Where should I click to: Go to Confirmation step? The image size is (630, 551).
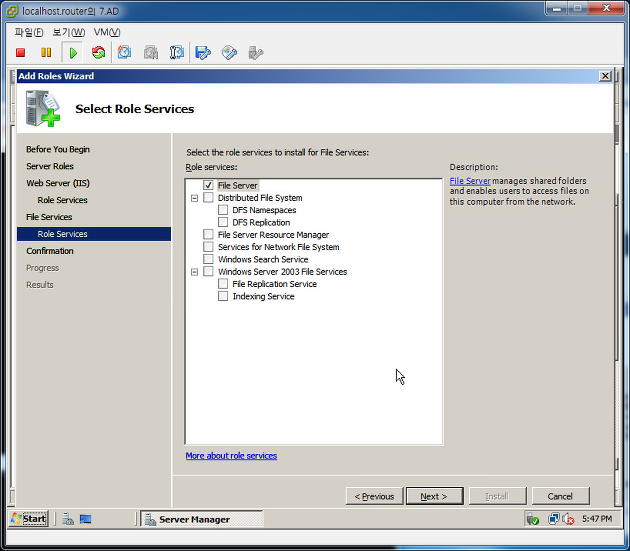[x=50, y=251]
